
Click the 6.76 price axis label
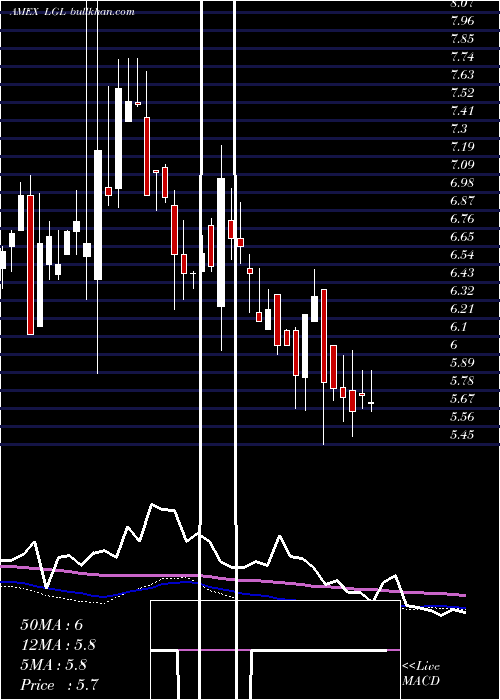(462, 219)
